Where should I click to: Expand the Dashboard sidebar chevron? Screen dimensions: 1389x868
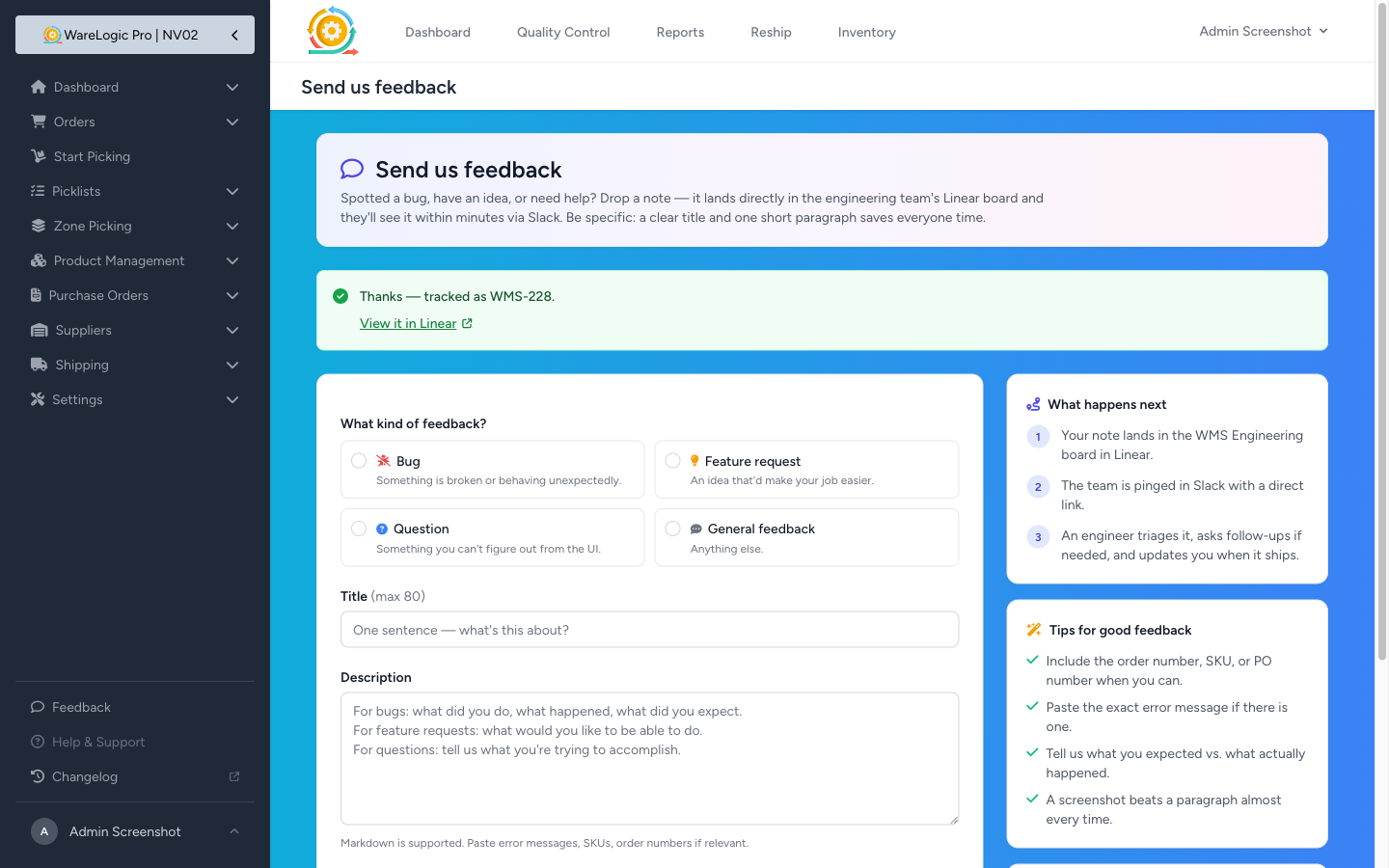[232, 87]
